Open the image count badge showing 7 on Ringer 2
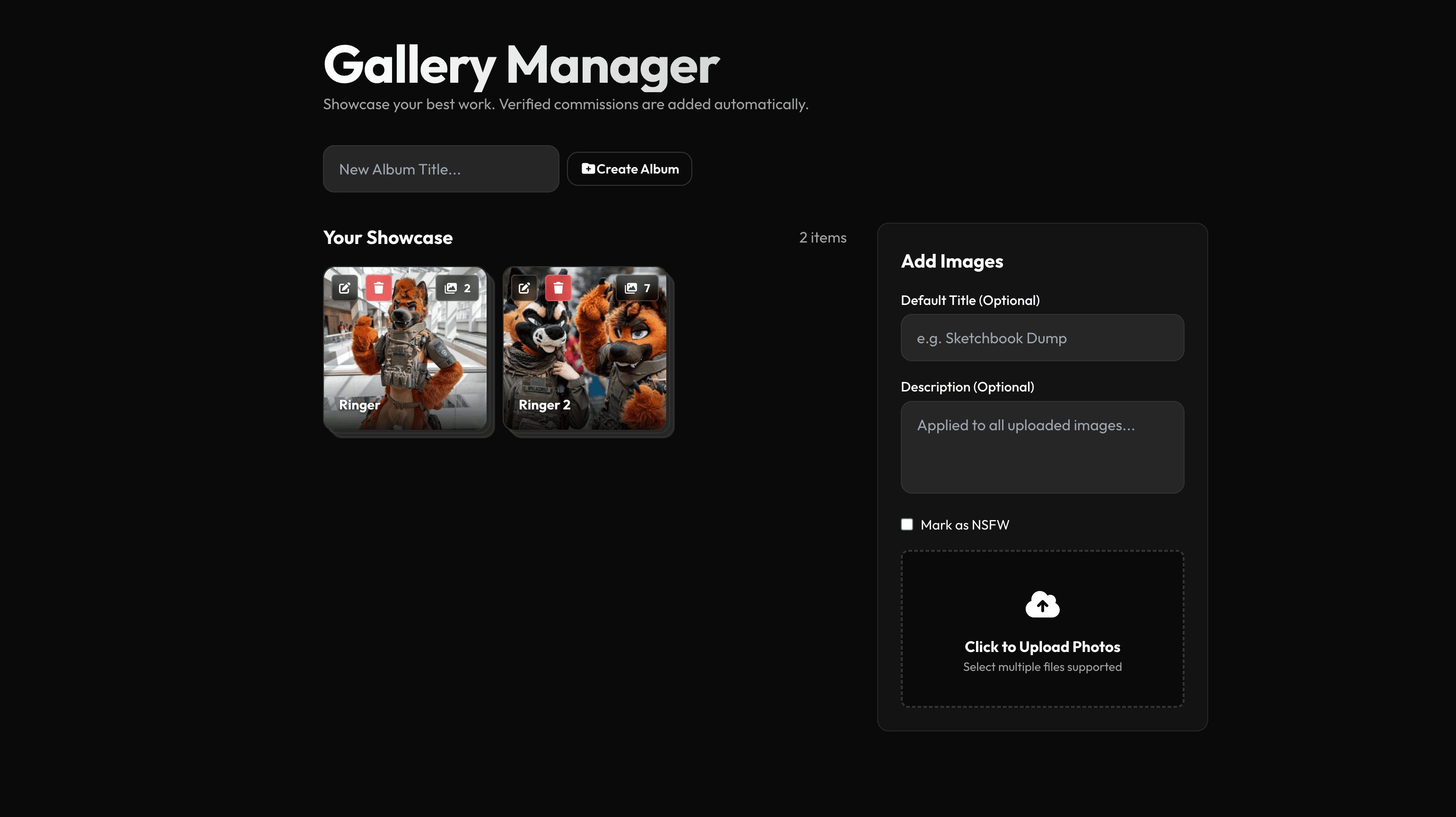 637,287
